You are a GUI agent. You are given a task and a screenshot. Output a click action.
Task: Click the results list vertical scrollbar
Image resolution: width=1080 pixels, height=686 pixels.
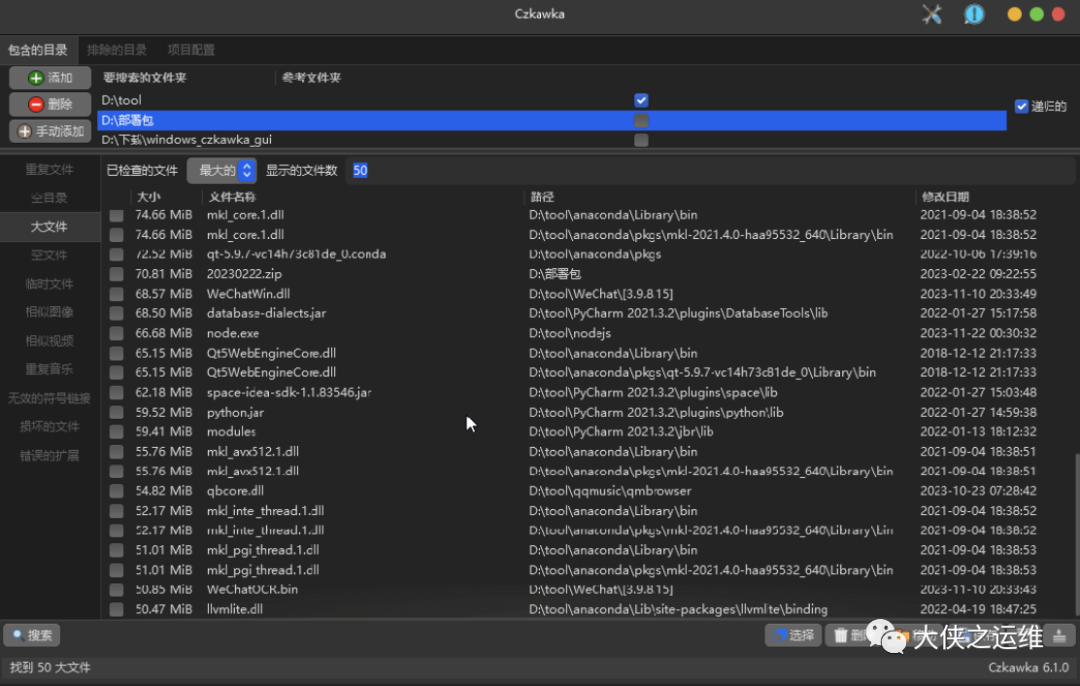click(1076, 534)
